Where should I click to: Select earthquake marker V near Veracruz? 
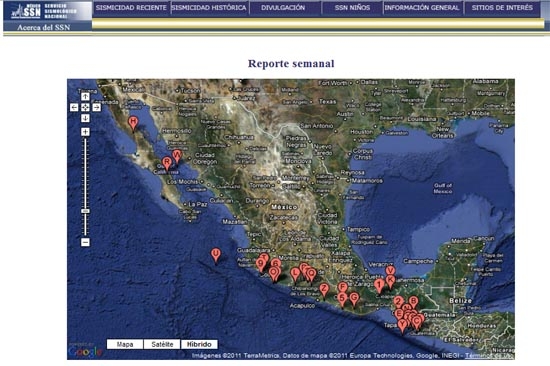click(x=390, y=271)
